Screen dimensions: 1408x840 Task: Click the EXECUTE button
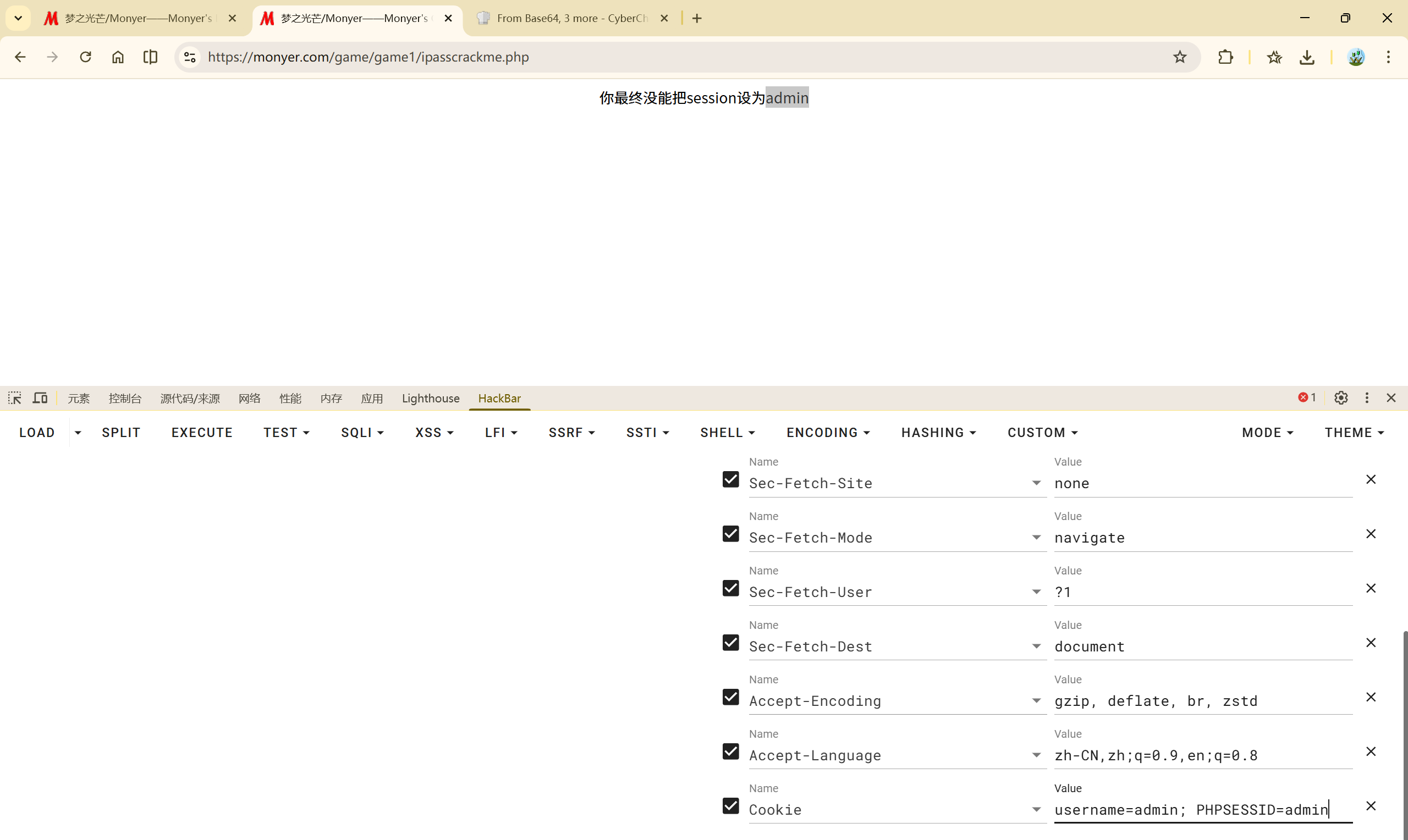pyautogui.click(x=202, y=433)
